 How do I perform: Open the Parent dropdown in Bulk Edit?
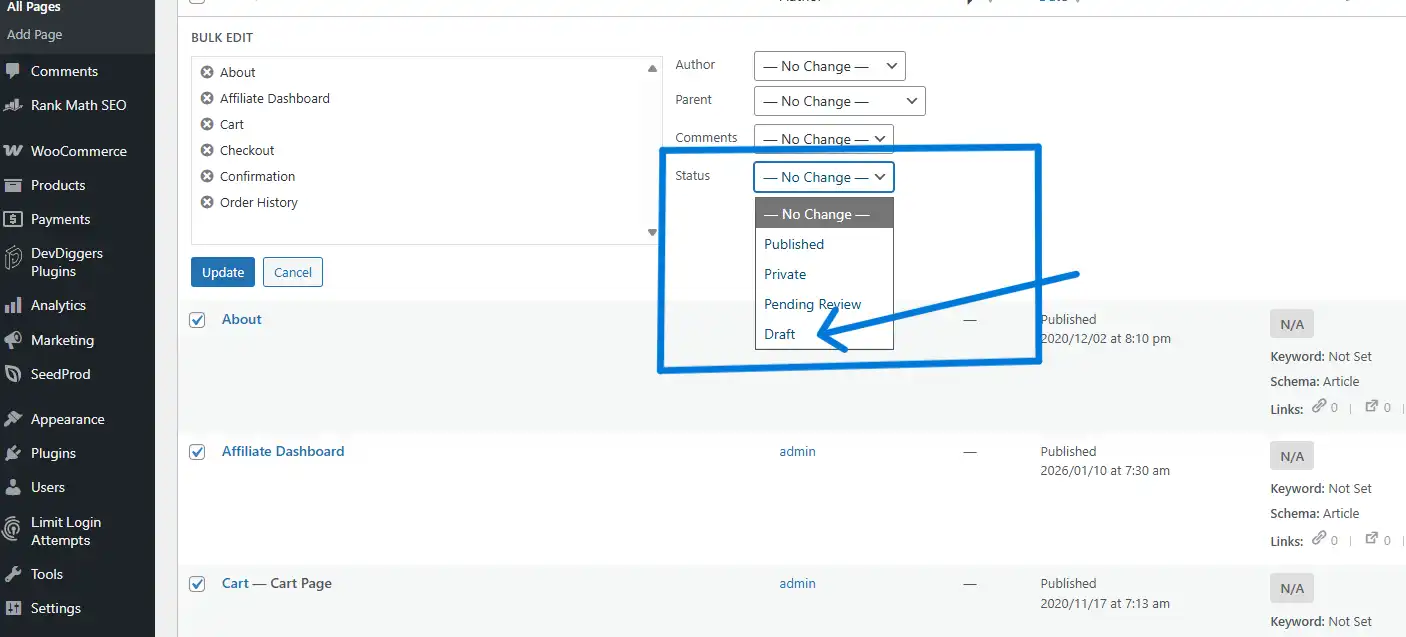click(840, 101)
